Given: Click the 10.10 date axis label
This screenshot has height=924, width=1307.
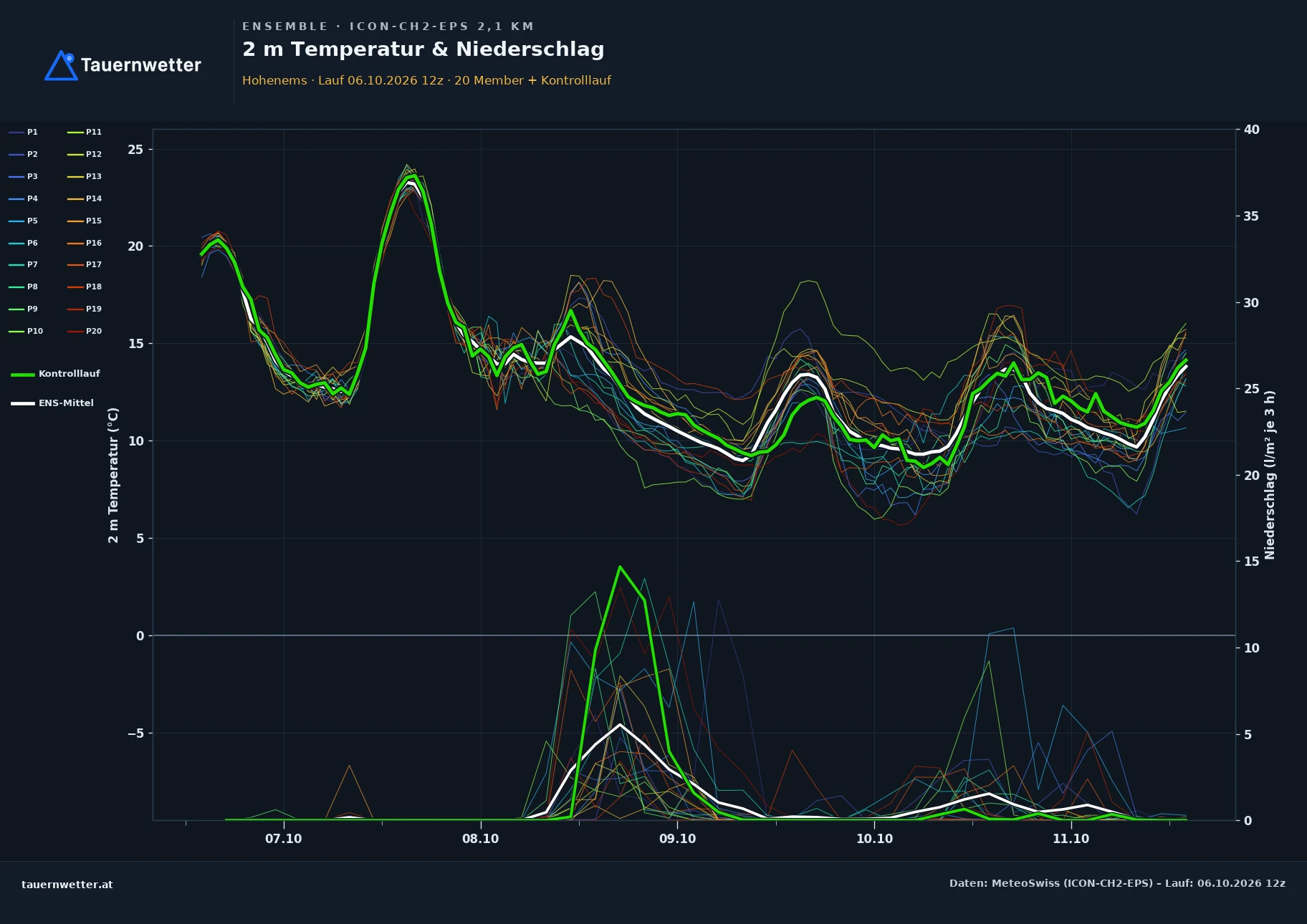Looking at the screenshot, I should 874,839.
